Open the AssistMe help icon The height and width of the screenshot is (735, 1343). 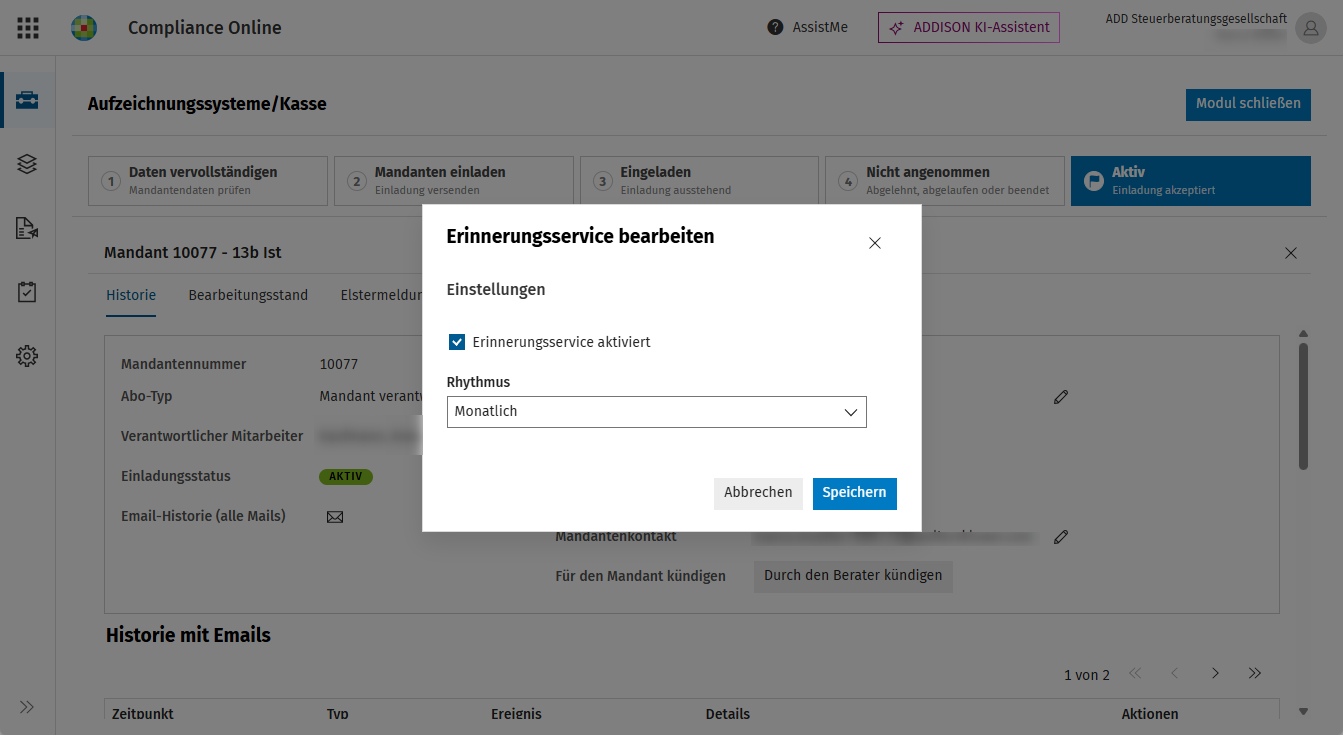[x=775, y=28]
